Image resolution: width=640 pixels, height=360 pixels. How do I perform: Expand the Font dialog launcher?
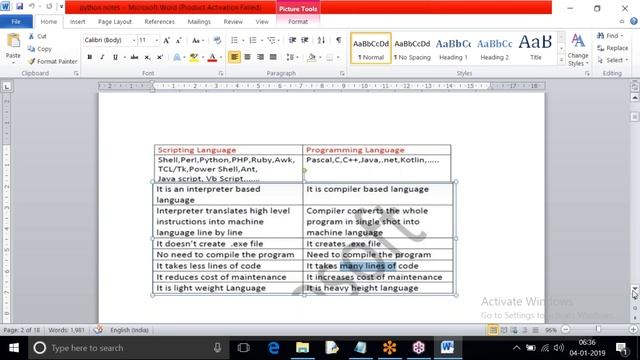(221, 73)
